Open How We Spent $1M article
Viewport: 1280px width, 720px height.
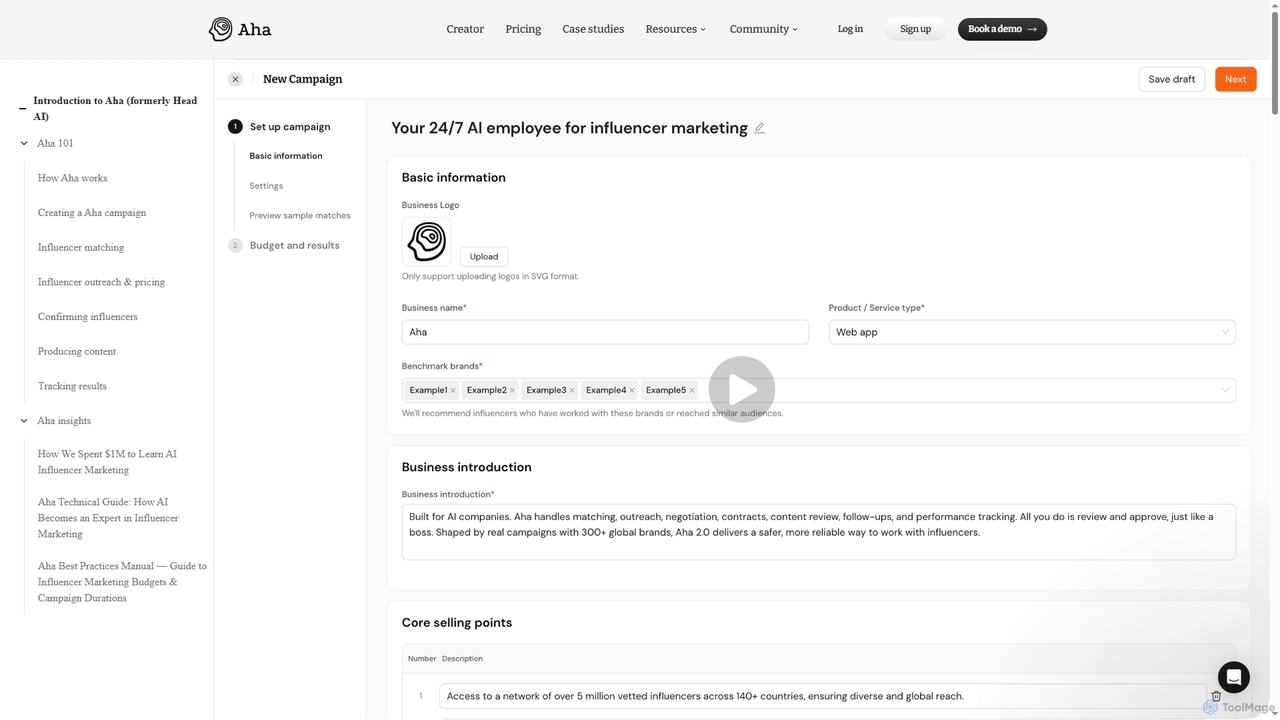(x=107, y=462)
